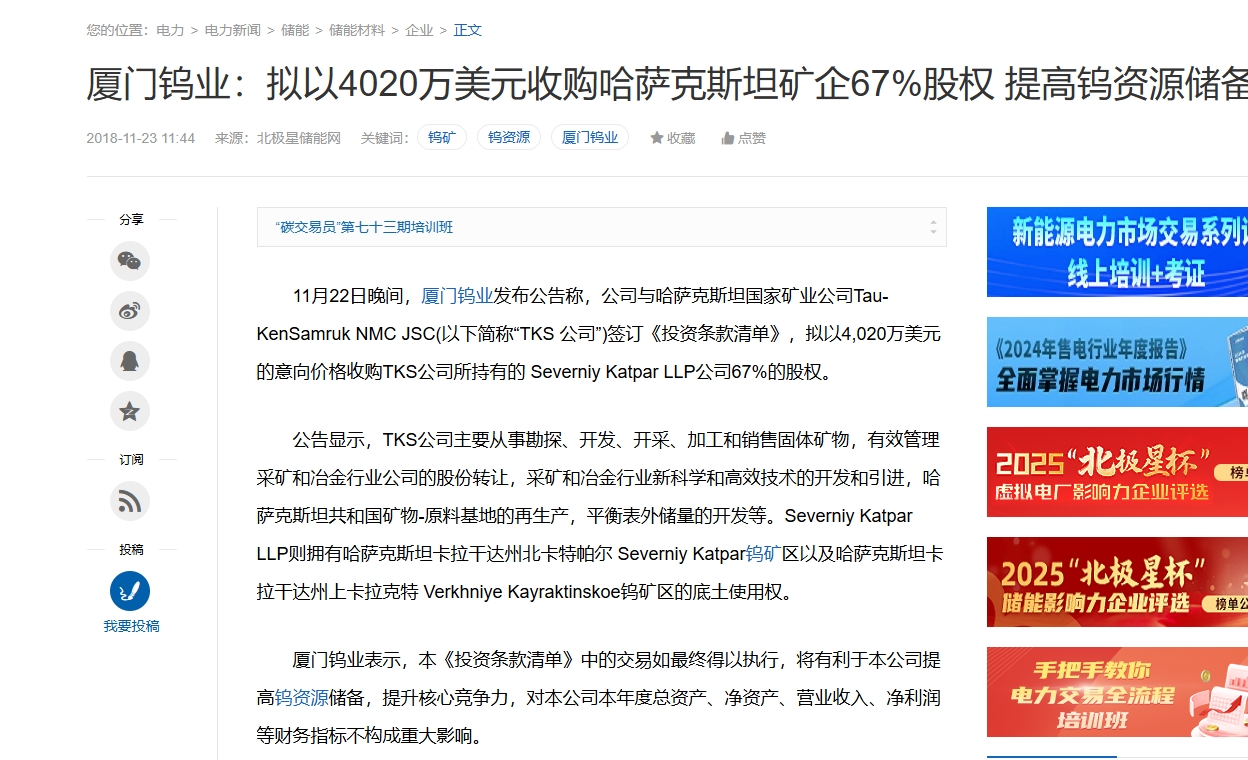
Task: Click the scroller arrows on training notice bar
Action: pos(933,227)
